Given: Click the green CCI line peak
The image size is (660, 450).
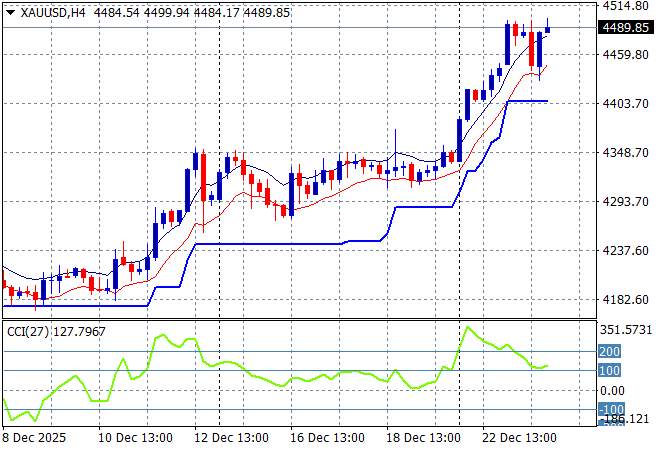Looking at the screenshot, I should (465, 326).
